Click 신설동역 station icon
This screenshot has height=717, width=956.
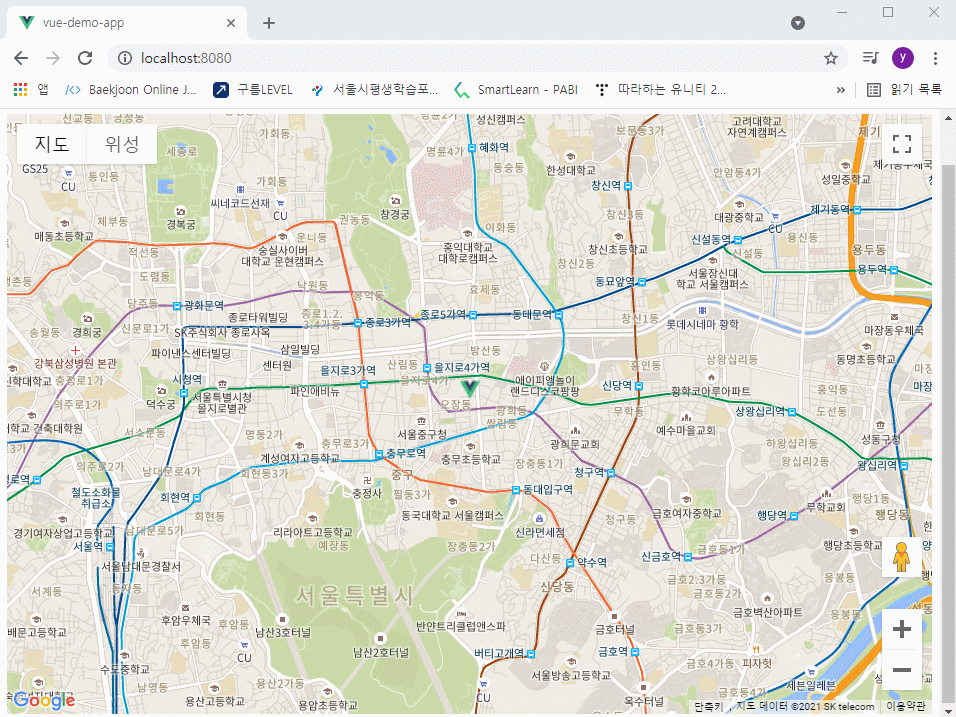738,240
